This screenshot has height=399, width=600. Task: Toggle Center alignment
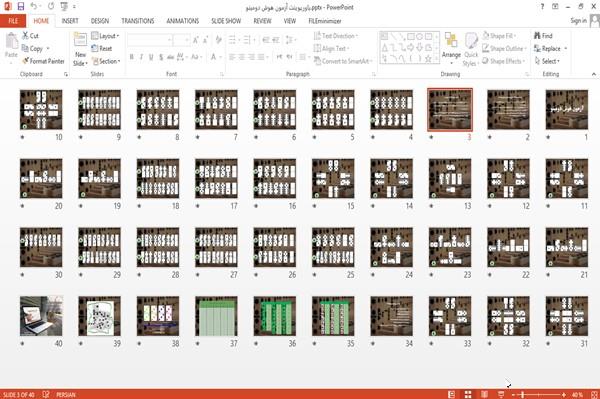[241, 57]
